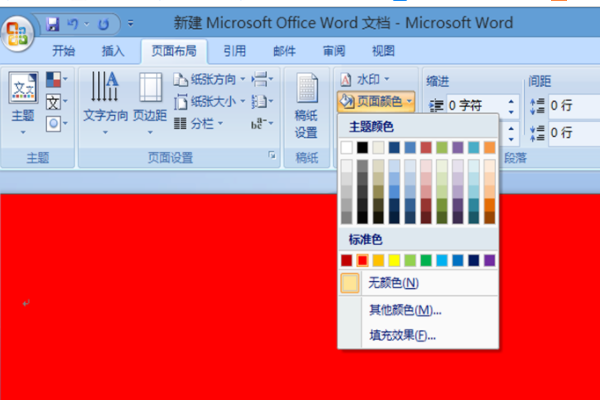The height and width of the screenshot is (400, 600).
Task: Save the document from quick access toolbar
Action: 52,24
